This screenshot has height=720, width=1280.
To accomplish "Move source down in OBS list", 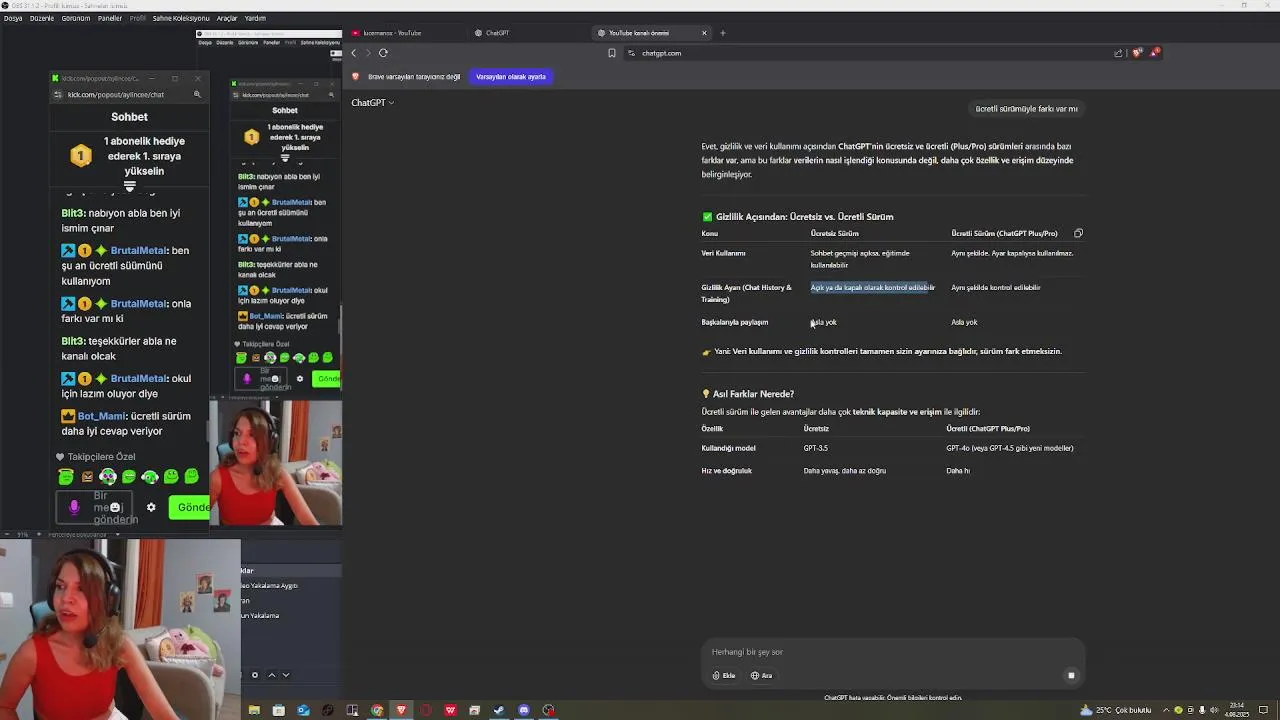I will click(x=285, y=675).
